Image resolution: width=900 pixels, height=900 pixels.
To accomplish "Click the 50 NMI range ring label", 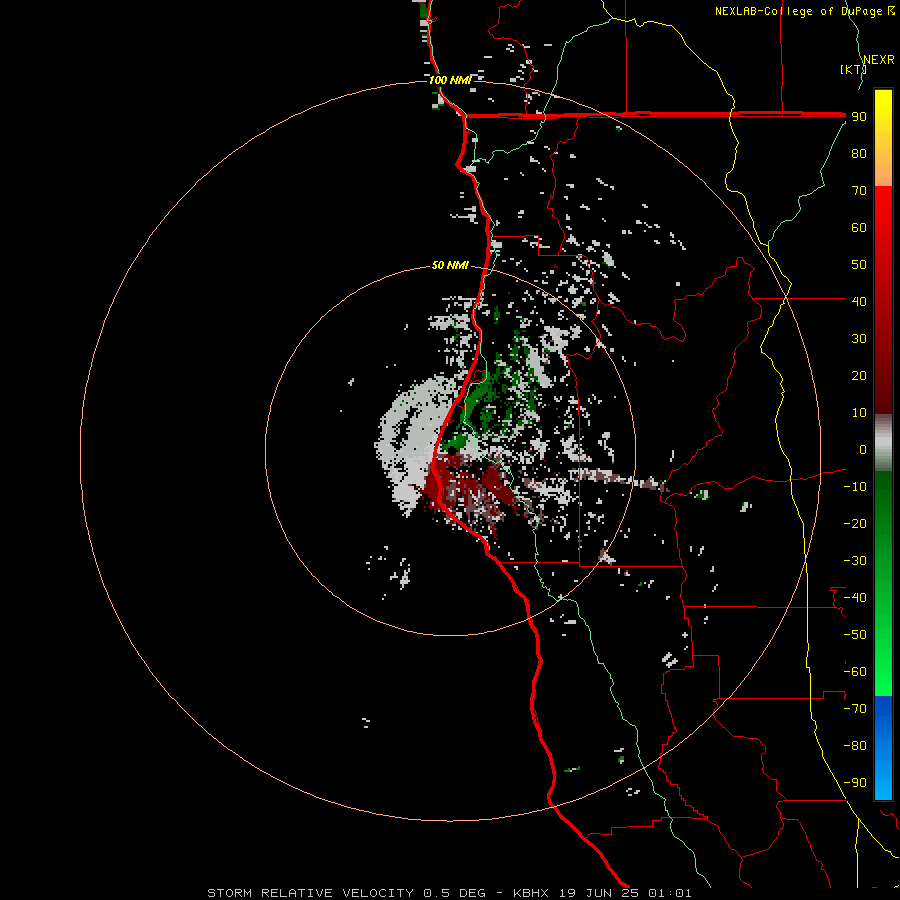I will tap(450, 265).
